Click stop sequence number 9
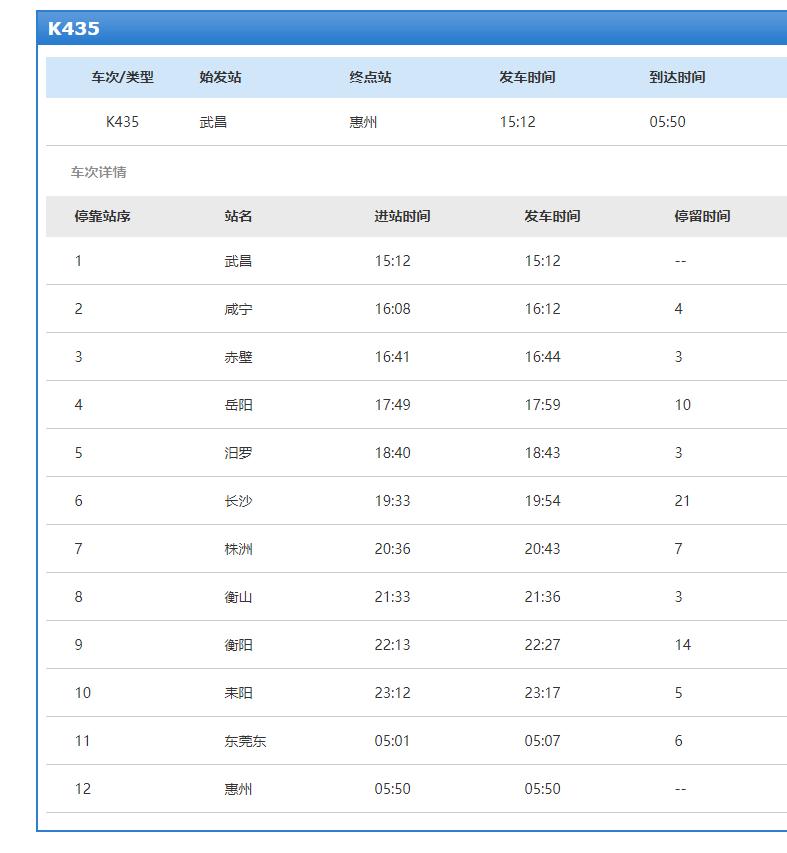The image size is (787, 853). pos(79,645)
